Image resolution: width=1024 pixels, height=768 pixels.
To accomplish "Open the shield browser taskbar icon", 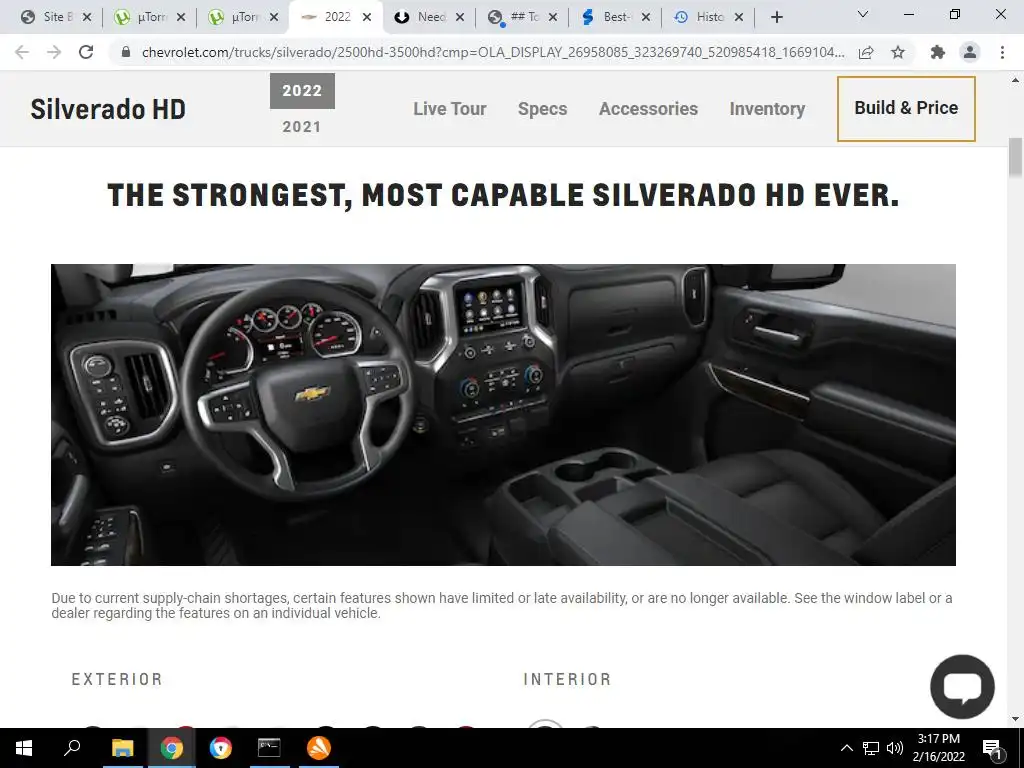I will (x=221, y=748).
